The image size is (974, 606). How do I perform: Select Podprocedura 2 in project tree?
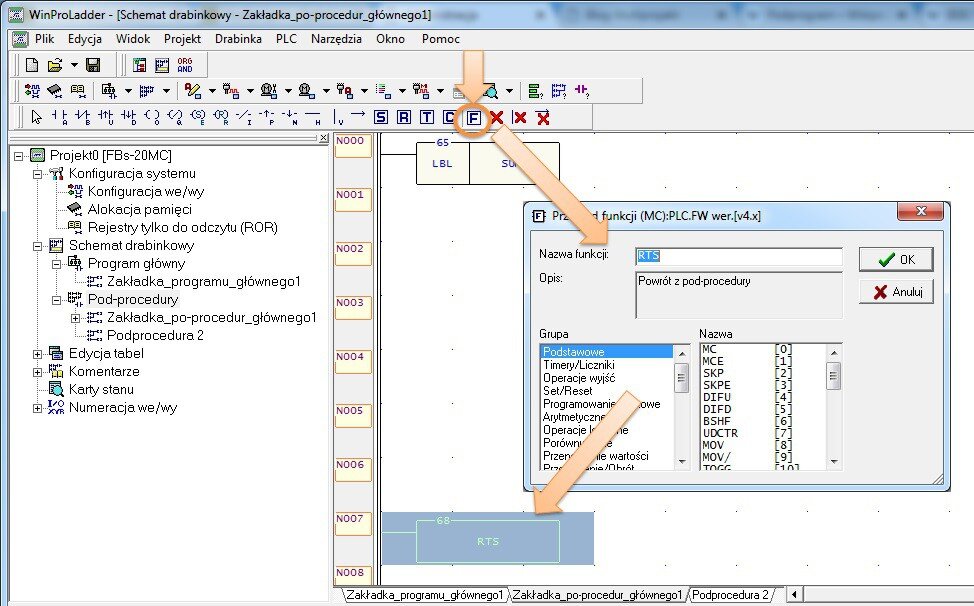(x=155, y=336)
